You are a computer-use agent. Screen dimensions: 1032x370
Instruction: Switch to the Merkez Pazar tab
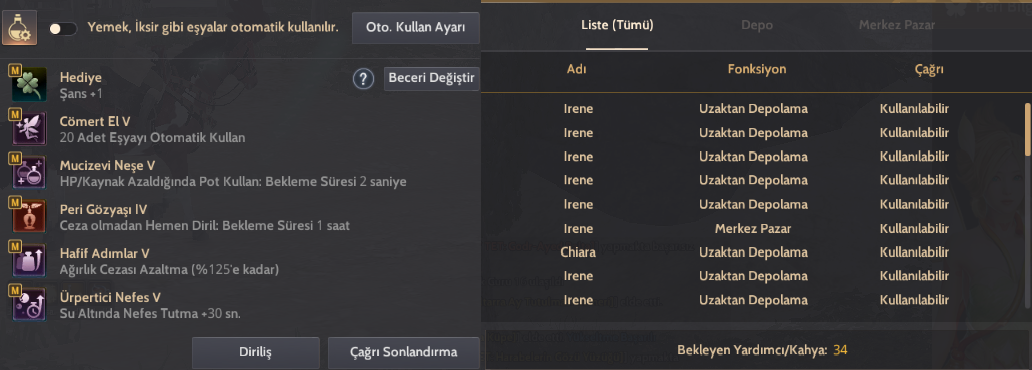pos(896,26)
